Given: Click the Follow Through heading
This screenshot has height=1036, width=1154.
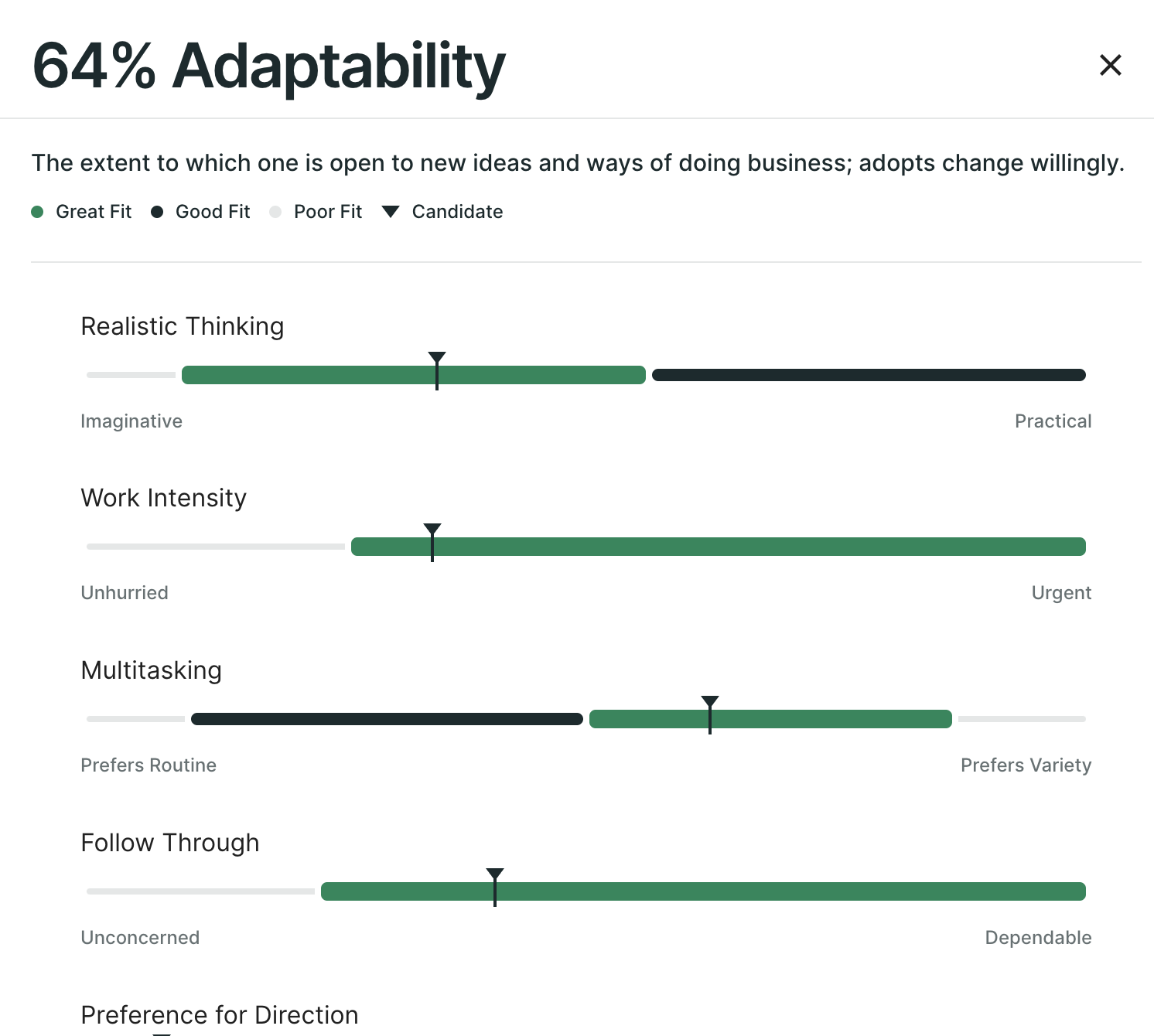Looking at the screenshot, I should tap(170, 843).
